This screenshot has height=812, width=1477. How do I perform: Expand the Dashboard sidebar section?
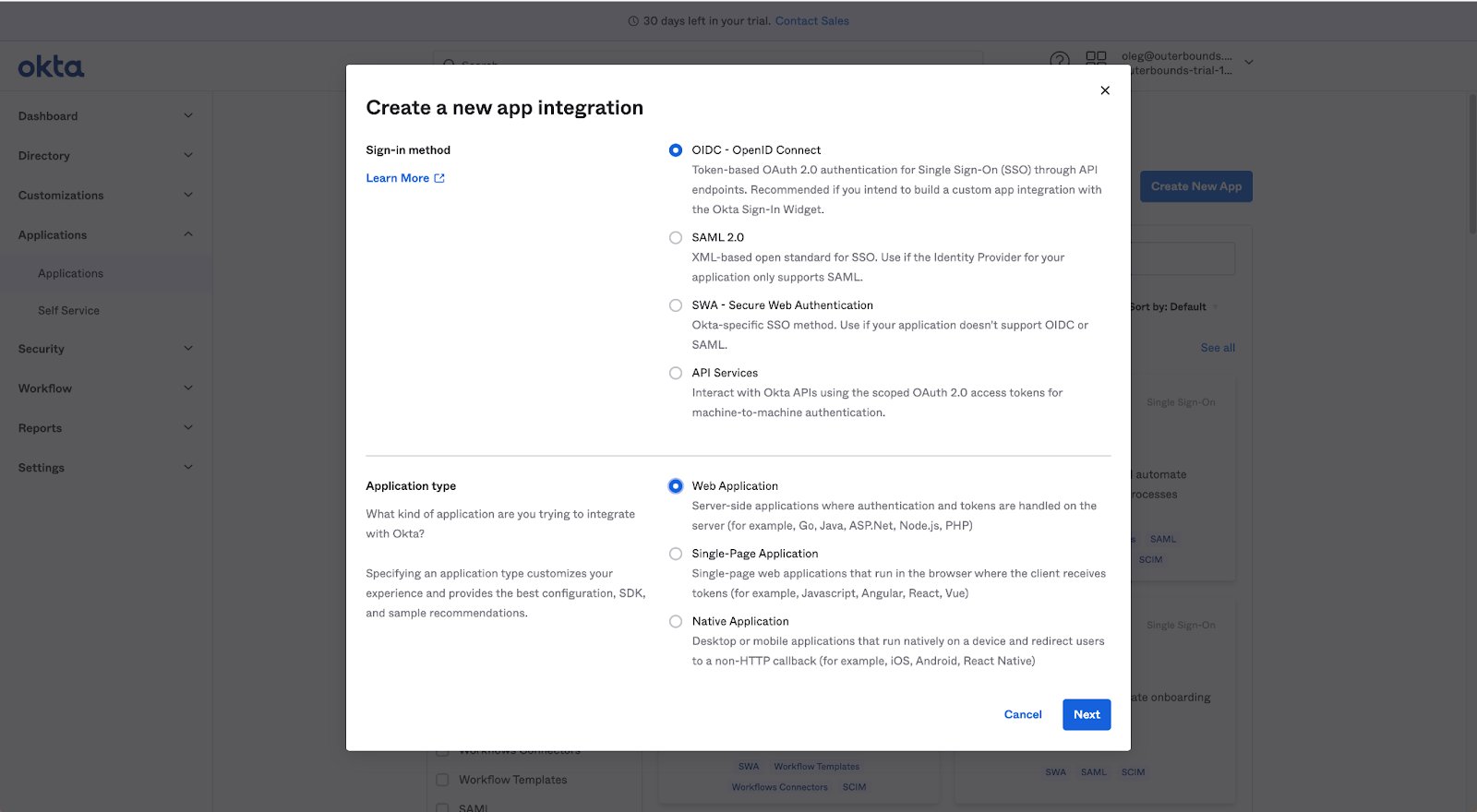(188, 116)
